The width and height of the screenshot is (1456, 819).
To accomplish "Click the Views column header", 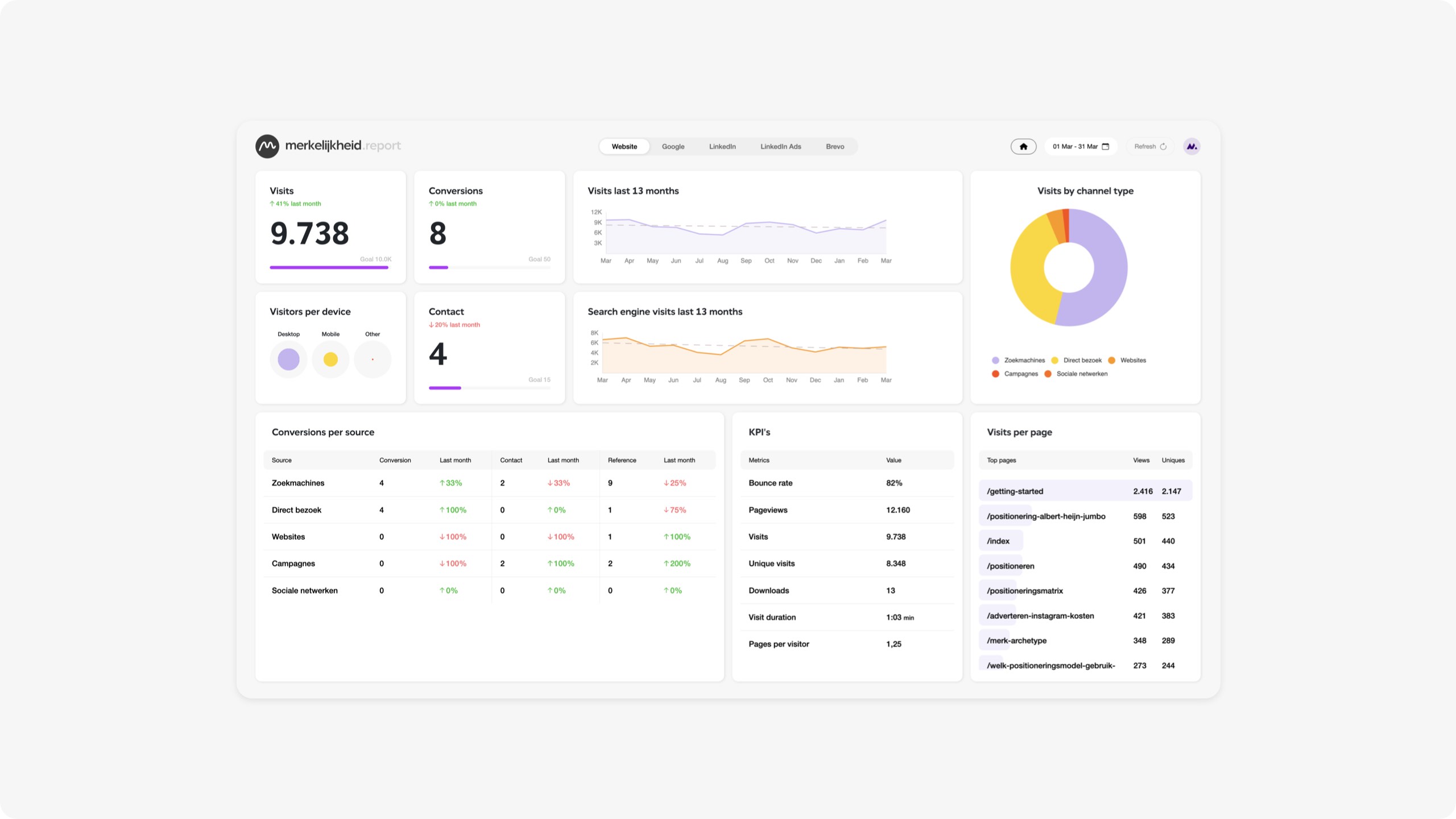I will [1141, 460].
